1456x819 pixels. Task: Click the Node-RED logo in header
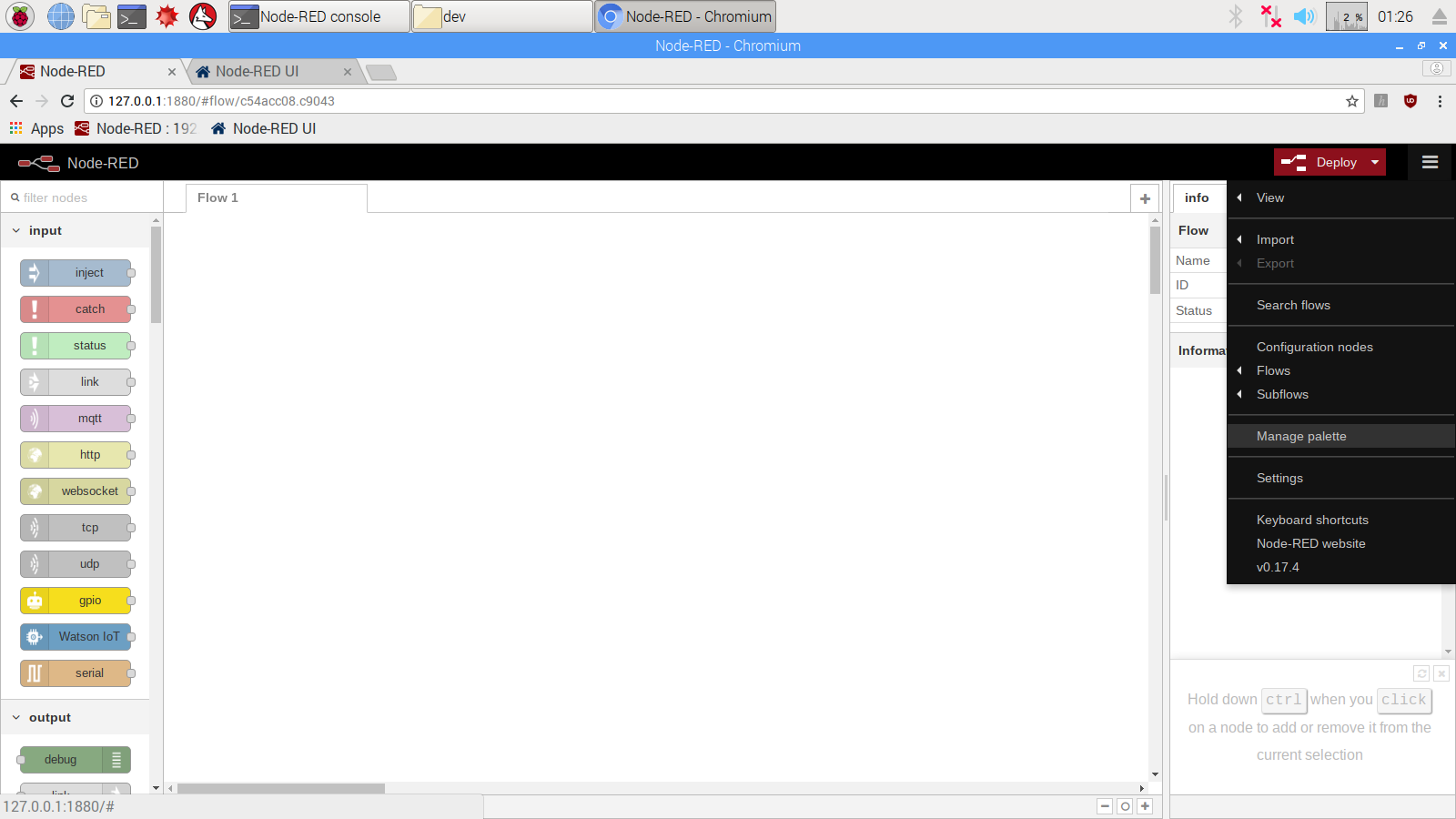(78, 163)
